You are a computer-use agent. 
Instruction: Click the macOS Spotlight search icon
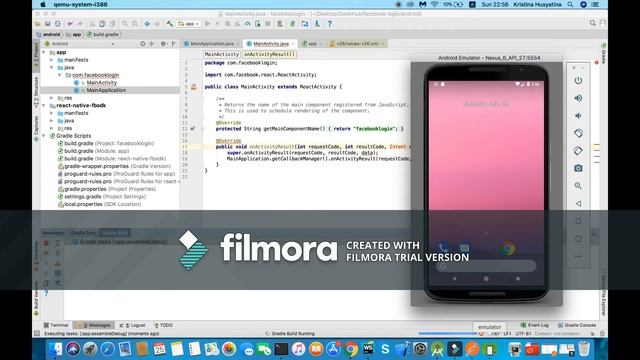tap(570, 4)
